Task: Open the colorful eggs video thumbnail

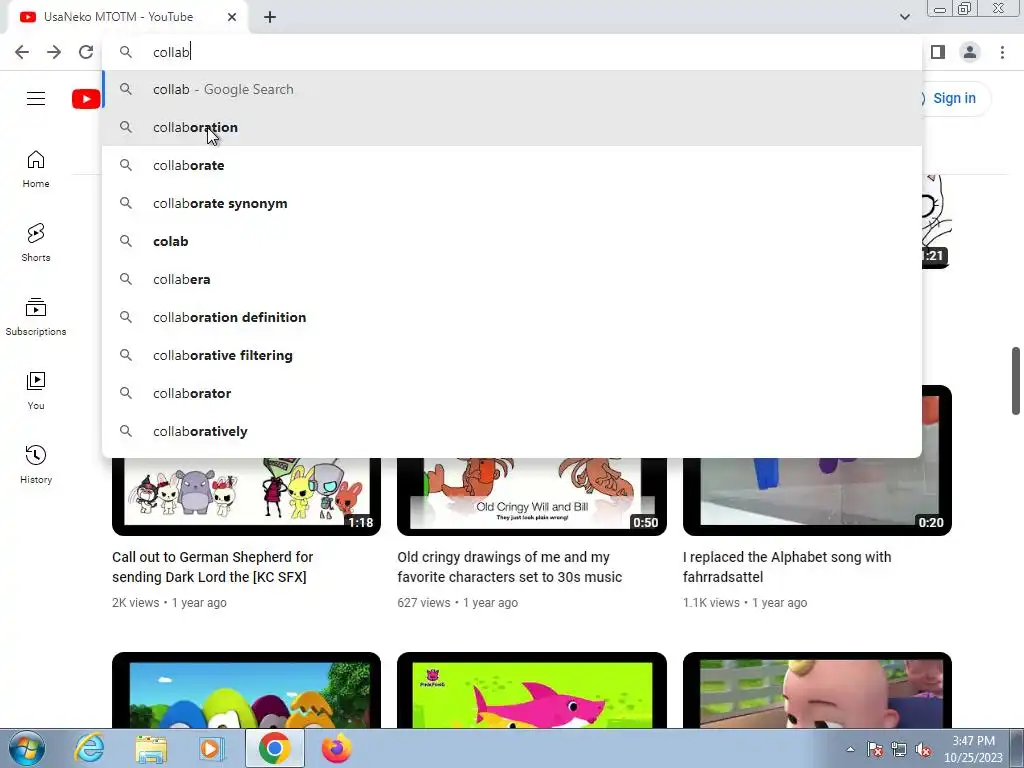Action: point(246,690)
